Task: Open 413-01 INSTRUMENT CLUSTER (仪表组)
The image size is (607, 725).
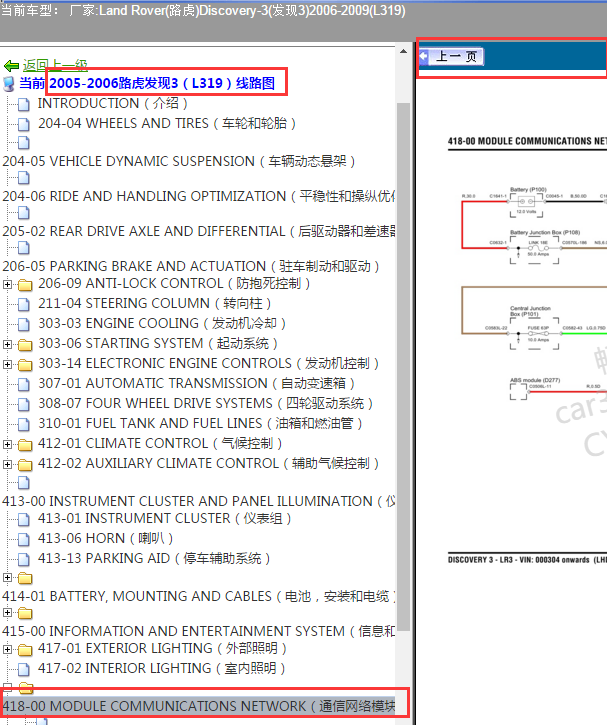Action: click(165, 518)
